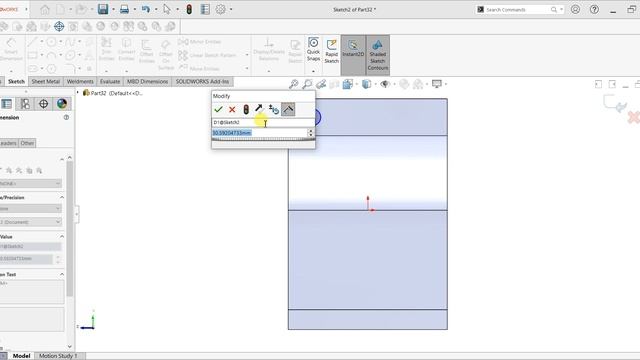Open Display Style cube icon
640x360 pixels.
click(x=367, y=84)
